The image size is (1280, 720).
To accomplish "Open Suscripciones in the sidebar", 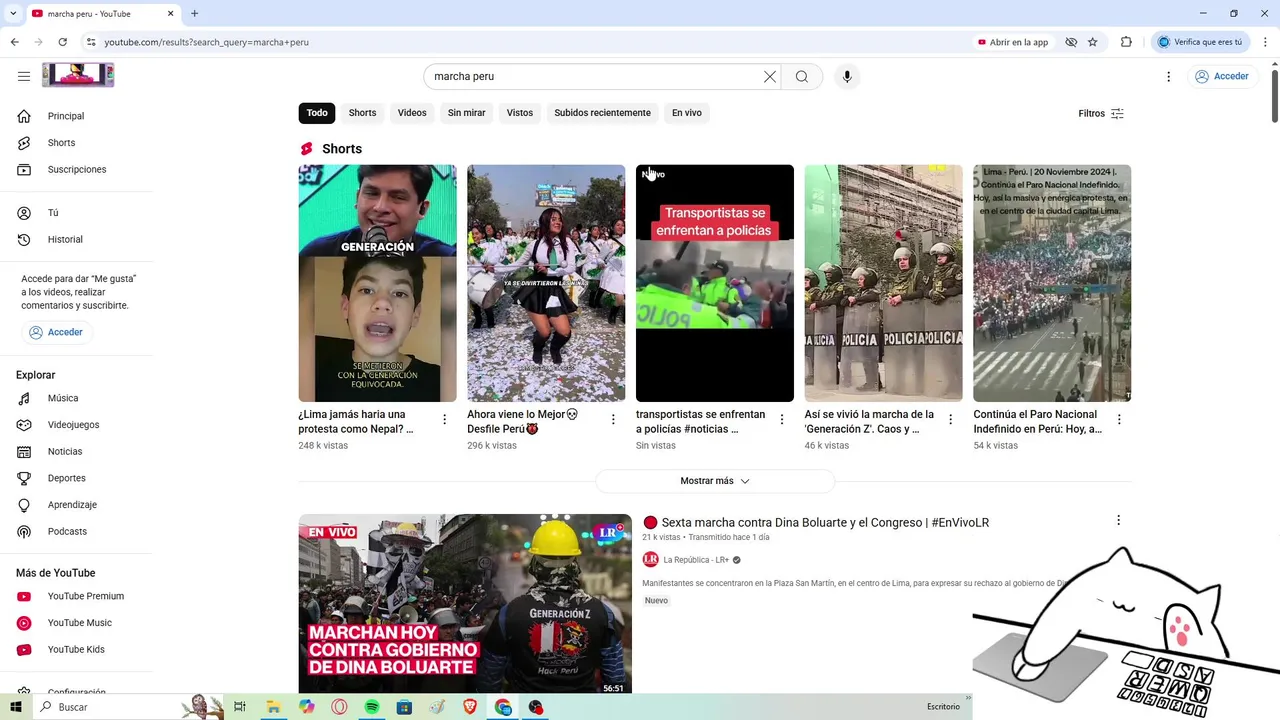I will 78,169.
